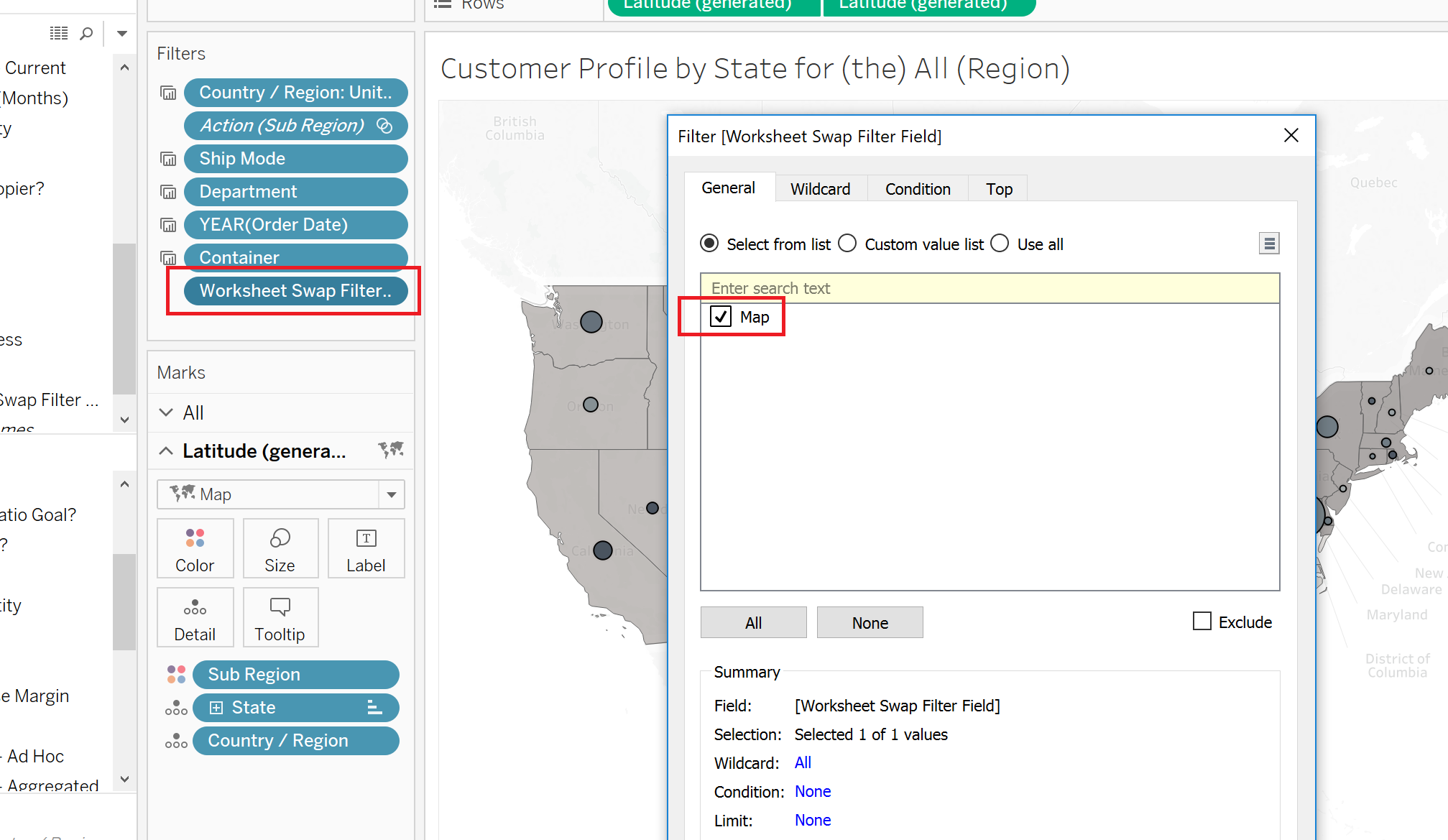The height and width of the screenshot is (840, 1448).
Task: Click the Color marks card button
Action: click(x=195, y=548)
